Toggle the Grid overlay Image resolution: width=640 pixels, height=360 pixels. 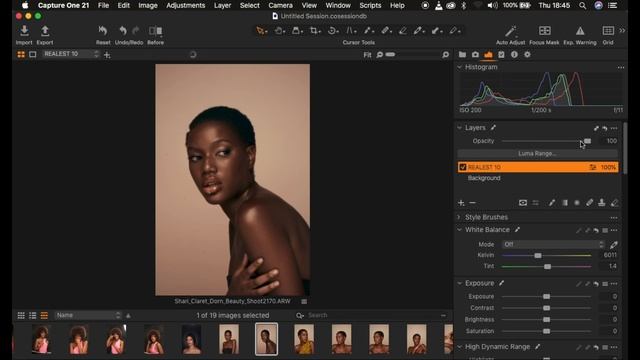point(608,31)
